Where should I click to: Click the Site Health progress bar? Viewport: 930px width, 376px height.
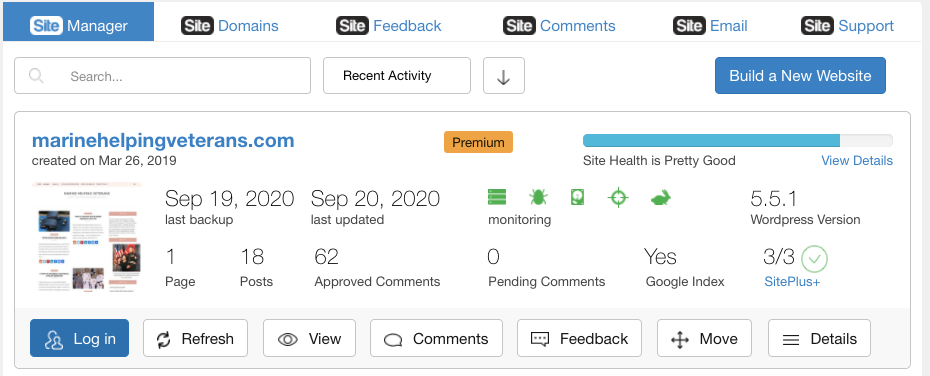[738, 141]
